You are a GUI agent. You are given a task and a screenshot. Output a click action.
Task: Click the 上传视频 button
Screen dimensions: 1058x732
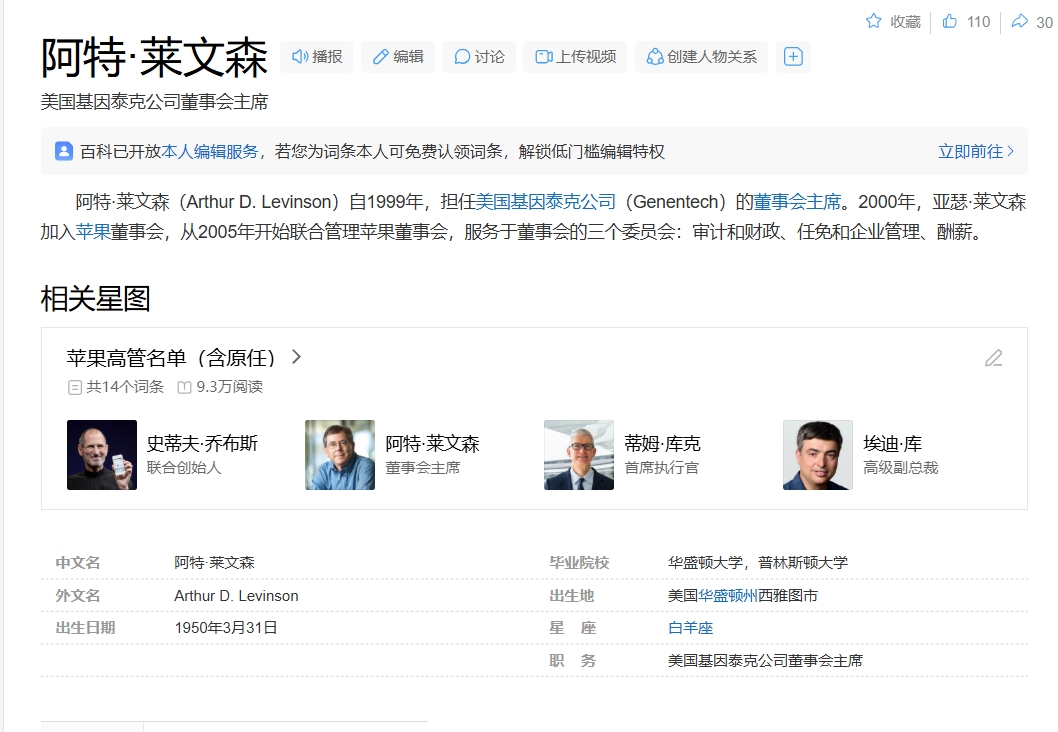[x=576, y=57]
